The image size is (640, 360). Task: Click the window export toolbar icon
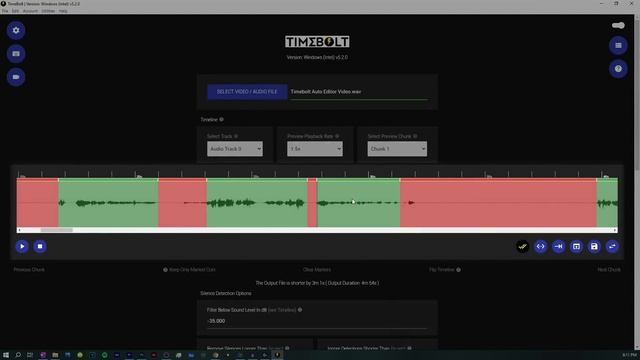tap(576, 246)
